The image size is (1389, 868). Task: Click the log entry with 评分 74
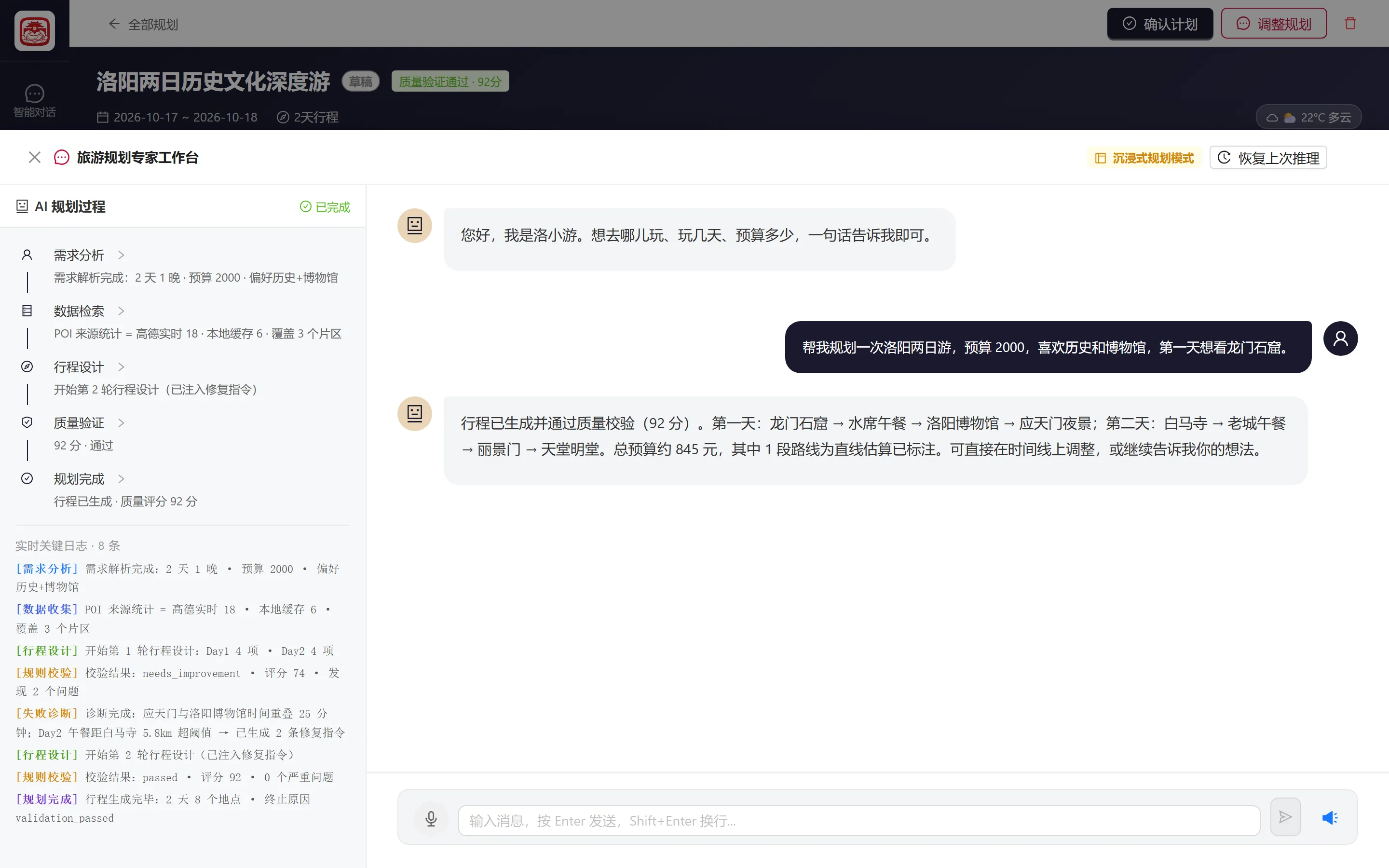(178, 682)
